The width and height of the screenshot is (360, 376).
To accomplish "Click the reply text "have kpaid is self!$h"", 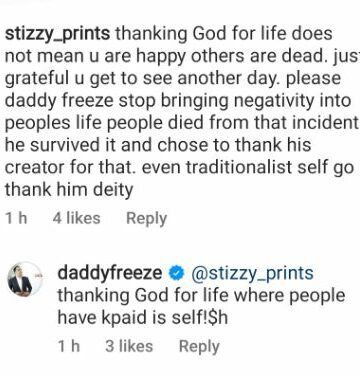I will pos(143,317).
